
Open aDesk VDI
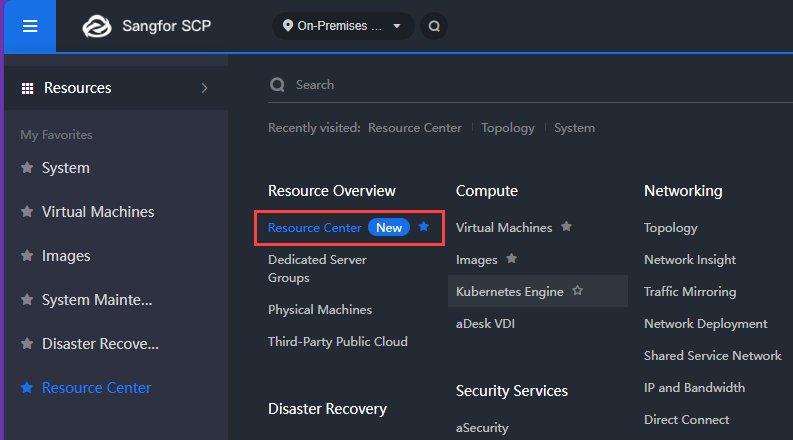pyautogui.click(x=486, y=324)
